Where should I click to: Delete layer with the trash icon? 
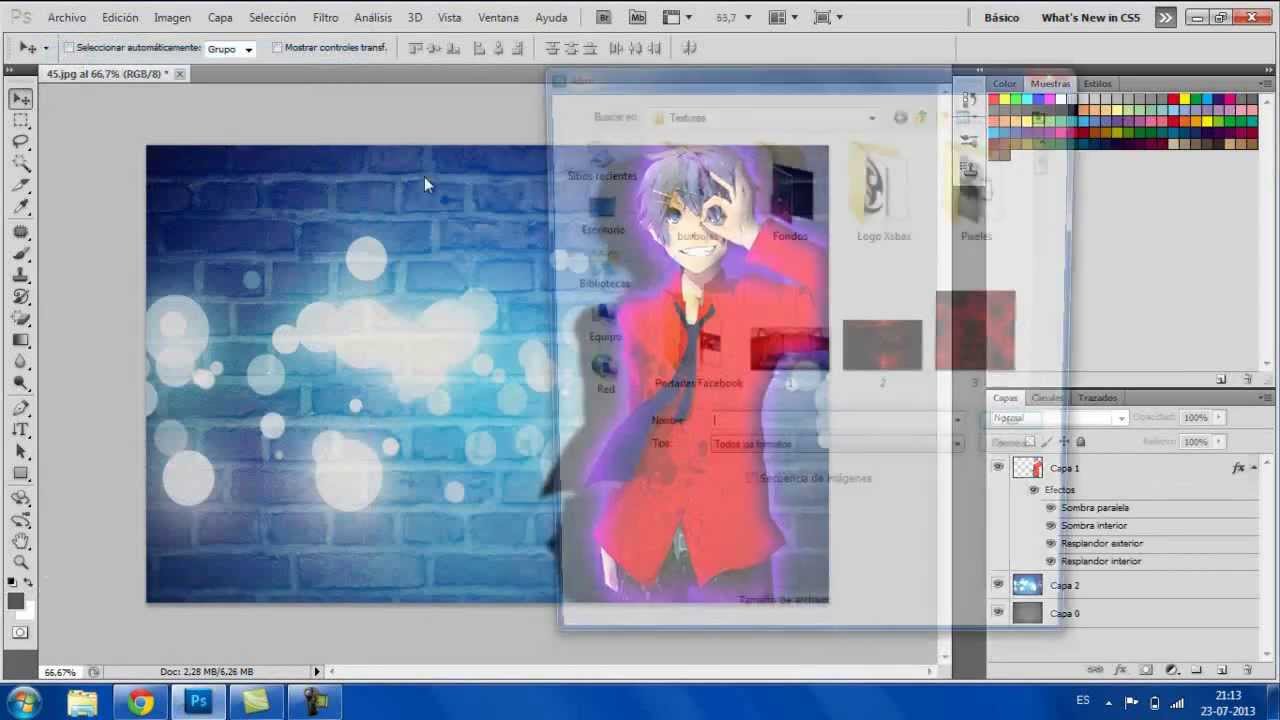[x=1247, y=670]
